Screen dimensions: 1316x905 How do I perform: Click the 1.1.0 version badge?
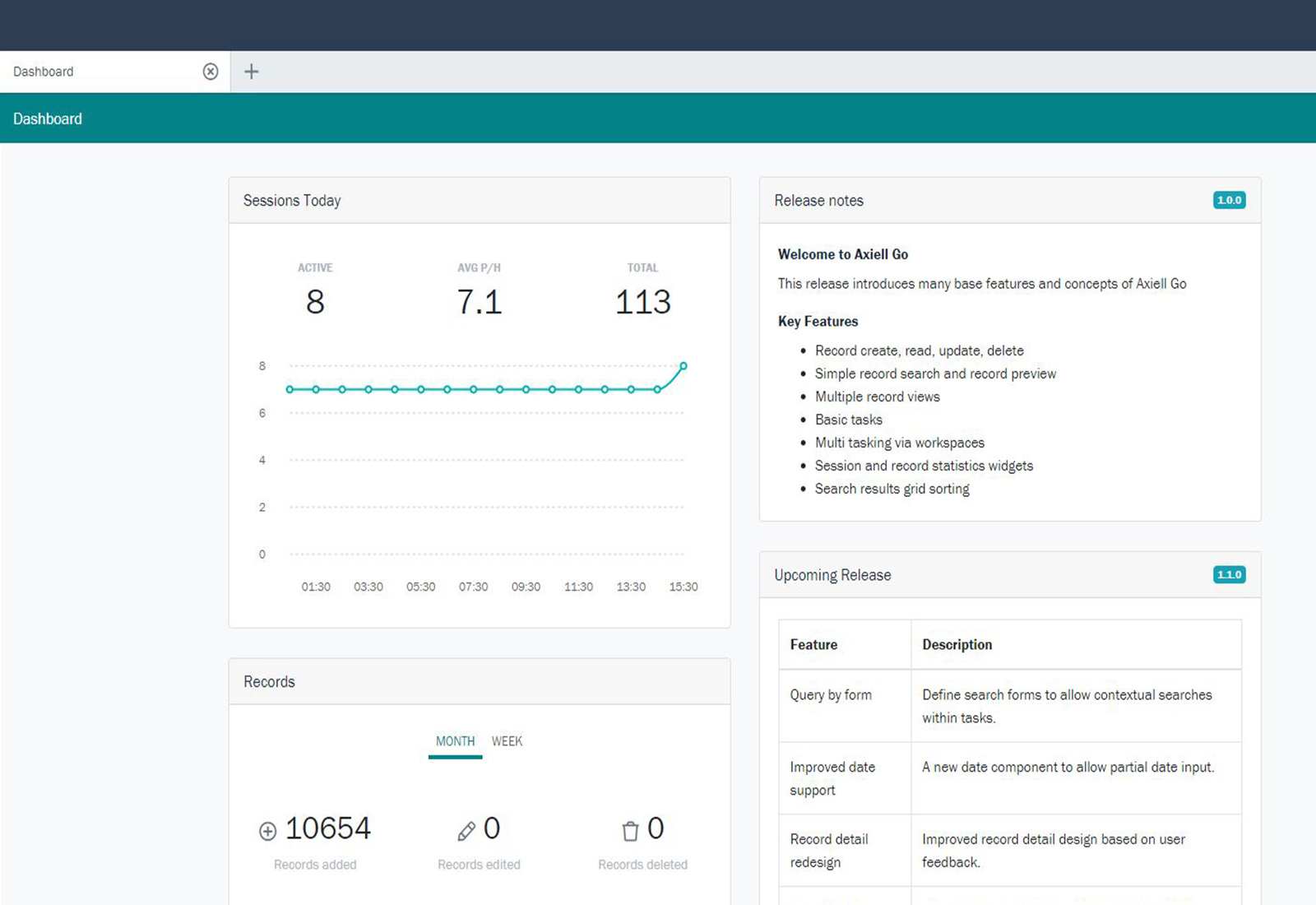1229,574
